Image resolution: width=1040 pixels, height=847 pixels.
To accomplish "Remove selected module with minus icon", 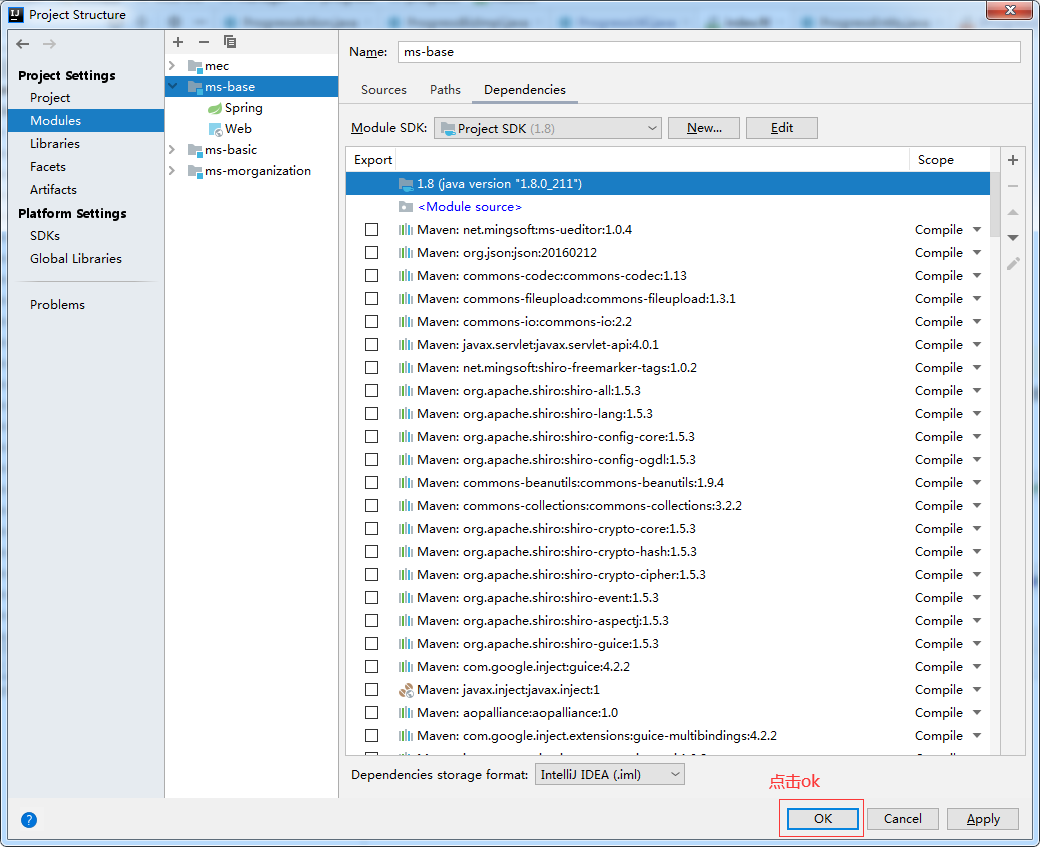I will tap(204, 42).
